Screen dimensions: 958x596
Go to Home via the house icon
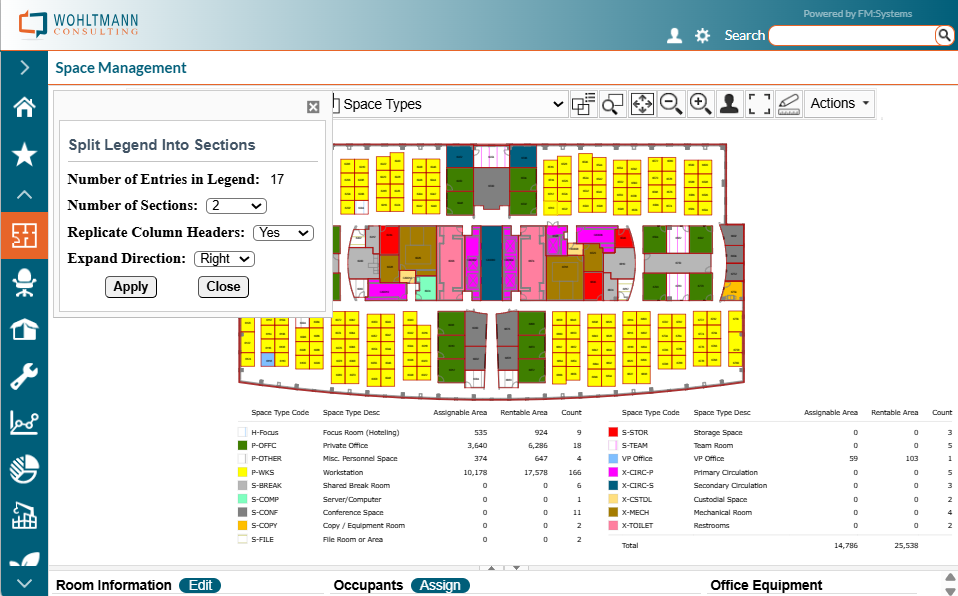(x=24, y=108)
